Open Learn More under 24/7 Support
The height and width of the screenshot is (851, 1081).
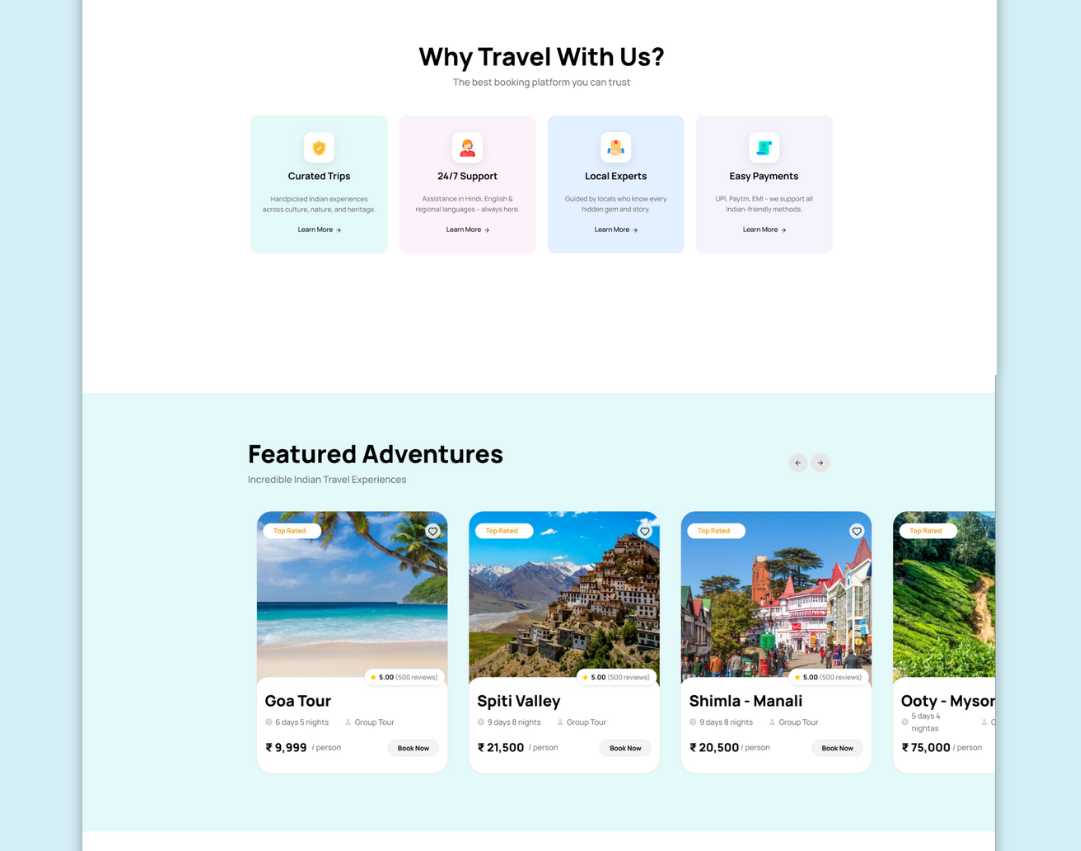click(467, 230)
